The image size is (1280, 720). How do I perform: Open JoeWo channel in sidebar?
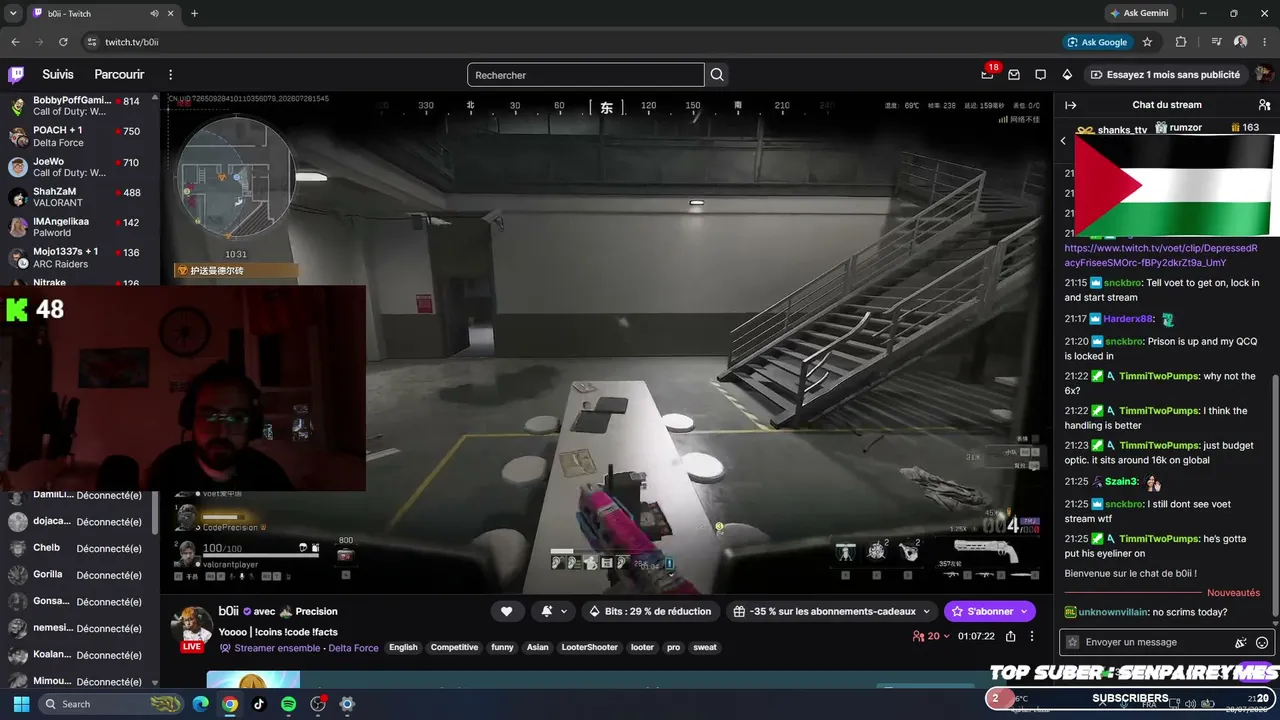click(x=76, y=167)
